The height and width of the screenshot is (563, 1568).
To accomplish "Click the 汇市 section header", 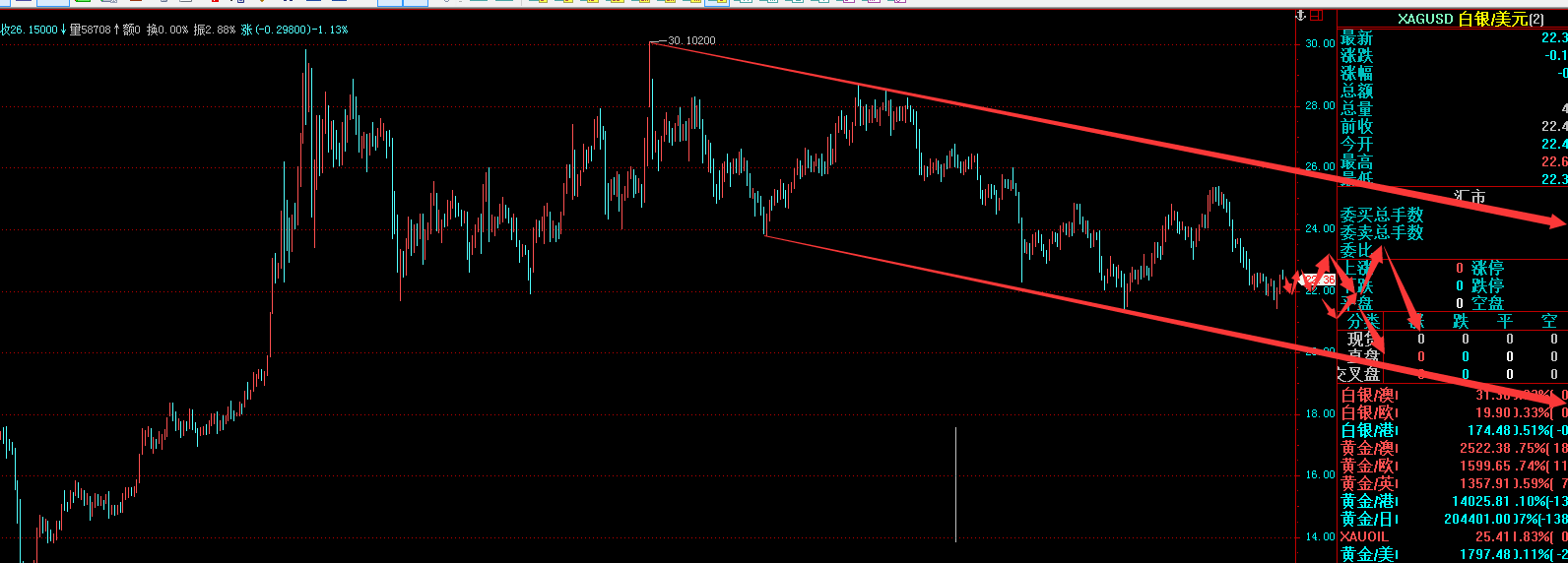I will 1470,197.
